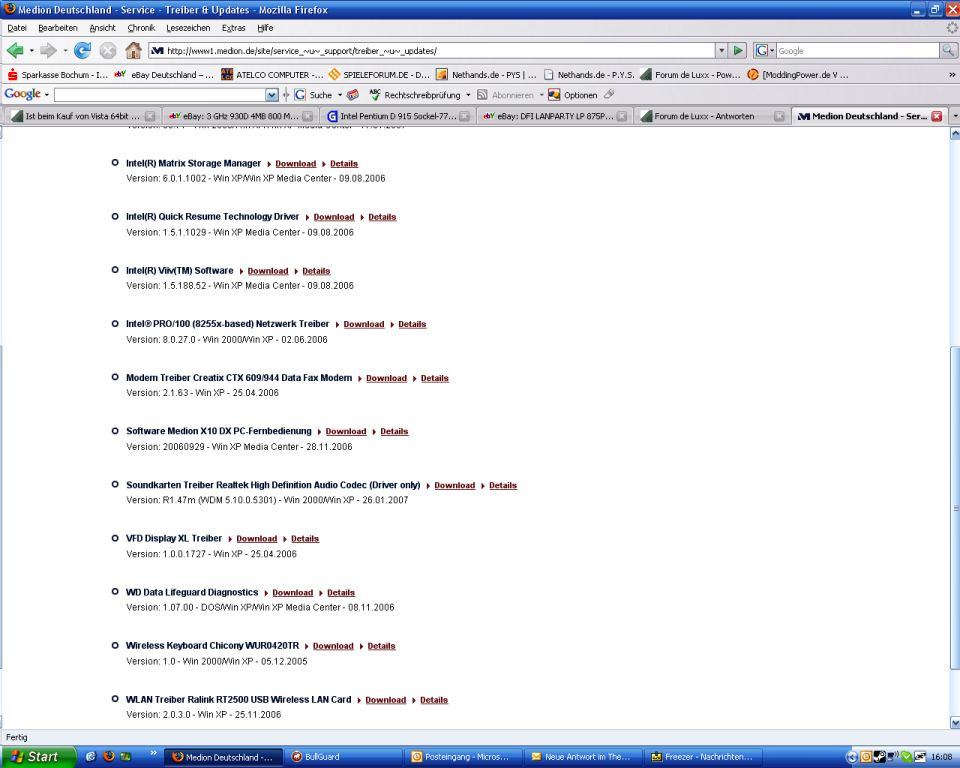960x768 pixels.
Task: Click the Internet Explorer quick launch icon
Action: 91,756
